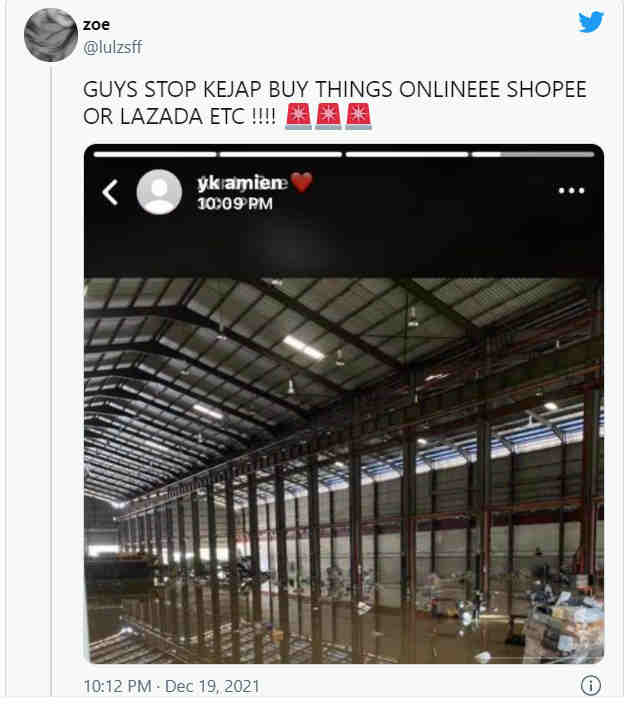641x704 pixels.
Task: Click the story time 10:09 PM
Action: 235,204
